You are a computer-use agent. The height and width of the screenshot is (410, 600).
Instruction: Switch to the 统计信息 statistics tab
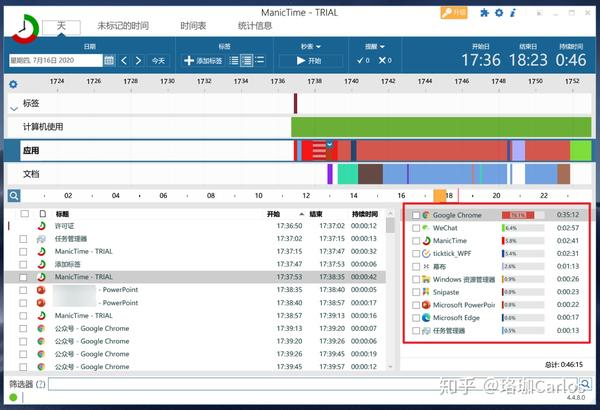255,26
